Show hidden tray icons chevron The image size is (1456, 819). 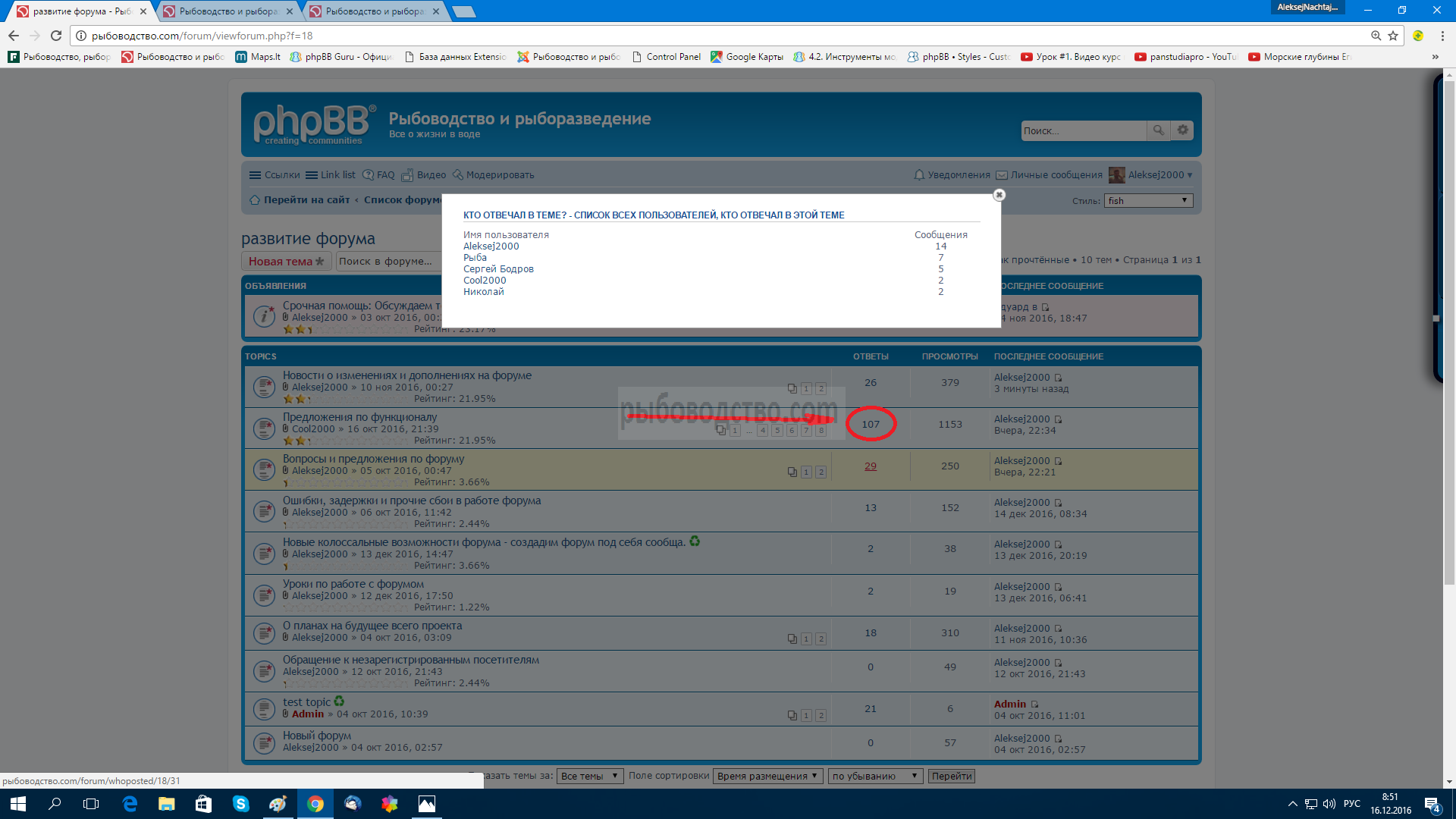(x=1293, y=804)
